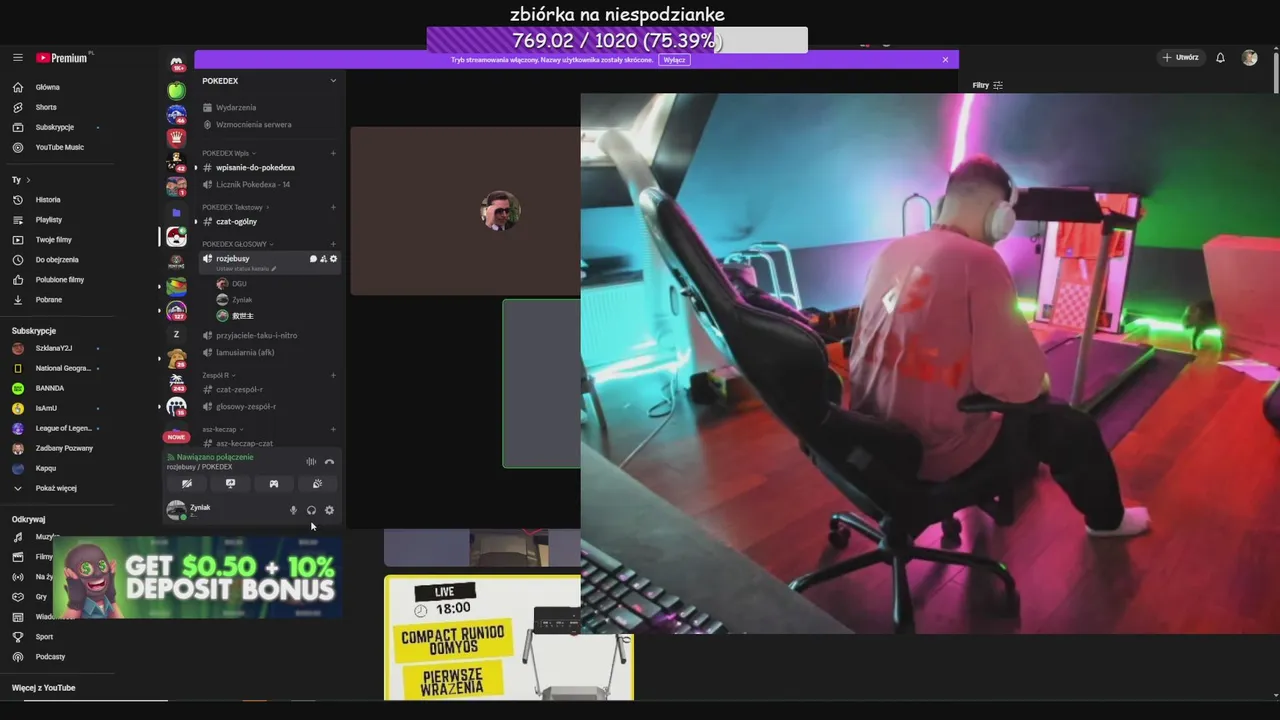Go to YouTube Główna page

[47, 87]
